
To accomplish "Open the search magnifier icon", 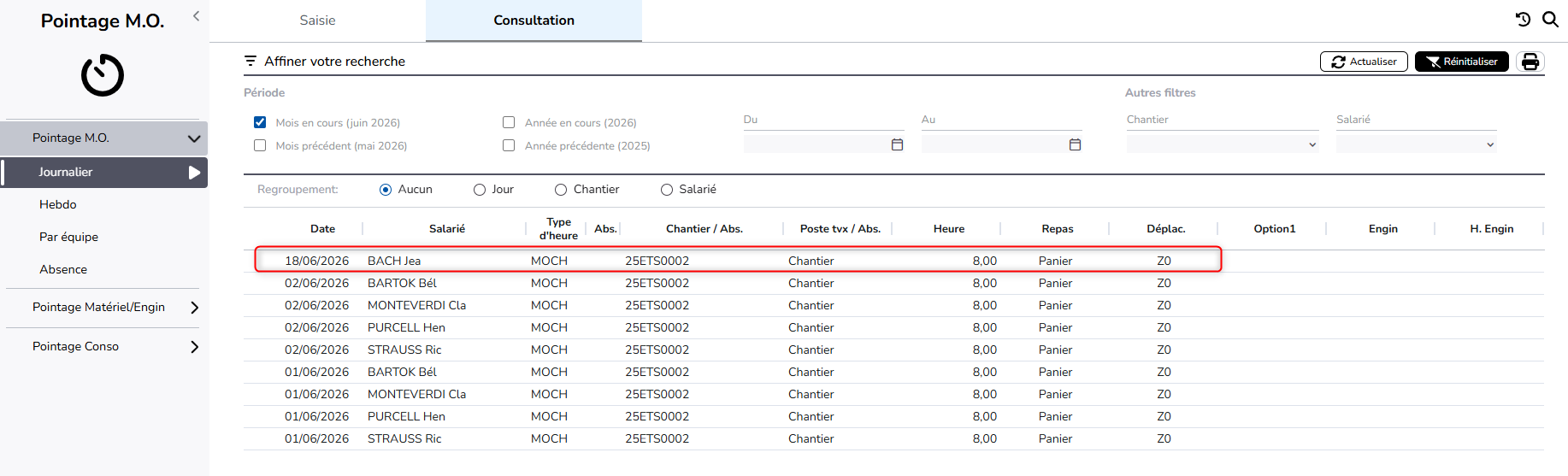I will (x=1550, y=20).
